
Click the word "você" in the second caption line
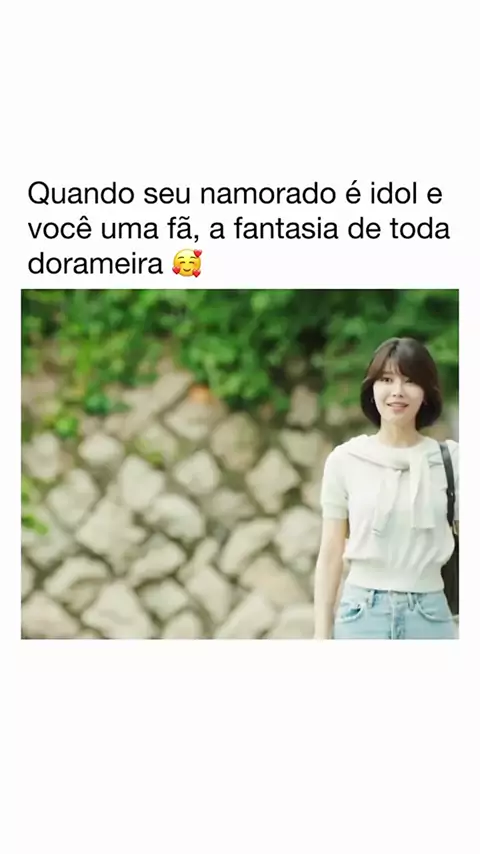click(59, 229)
